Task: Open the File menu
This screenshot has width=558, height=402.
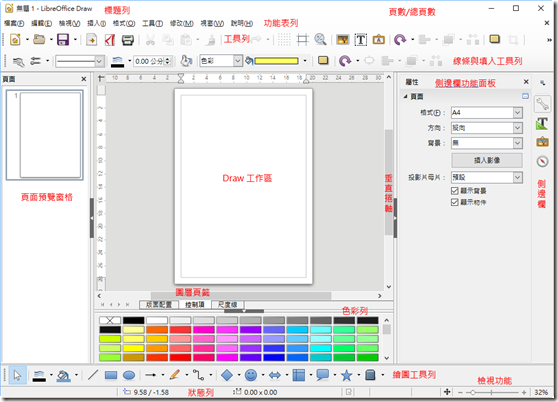Action: tap(14, 23)
